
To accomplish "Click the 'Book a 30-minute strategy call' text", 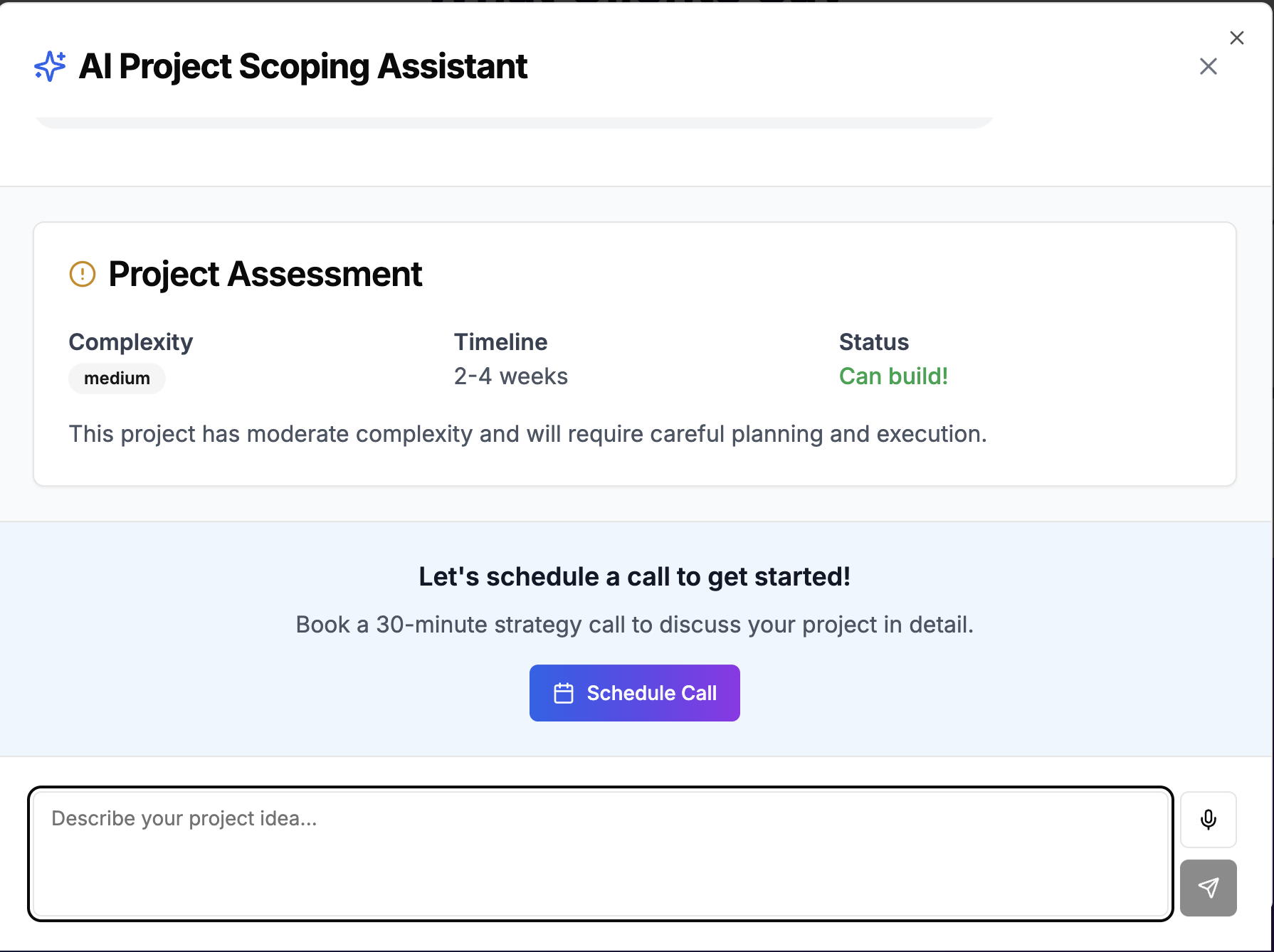I will (634, 625).
